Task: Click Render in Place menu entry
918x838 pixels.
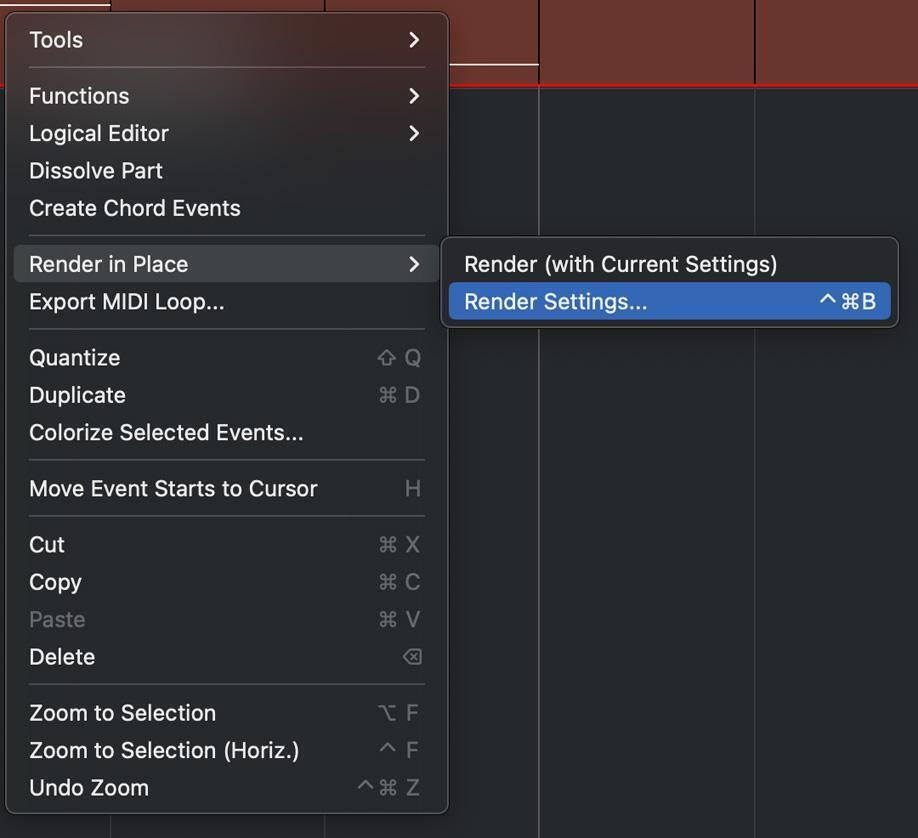Action: click(x=227, y=264)
